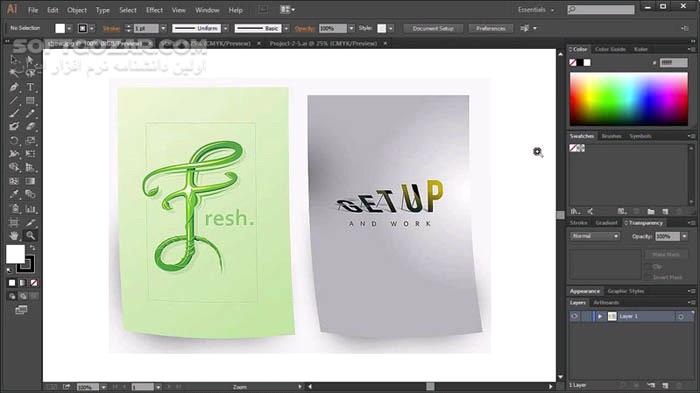The height and width of the screenshot is (393, 700).
Task: Open stroke weight dropdown arrow
Action: [x=163, y=28]
